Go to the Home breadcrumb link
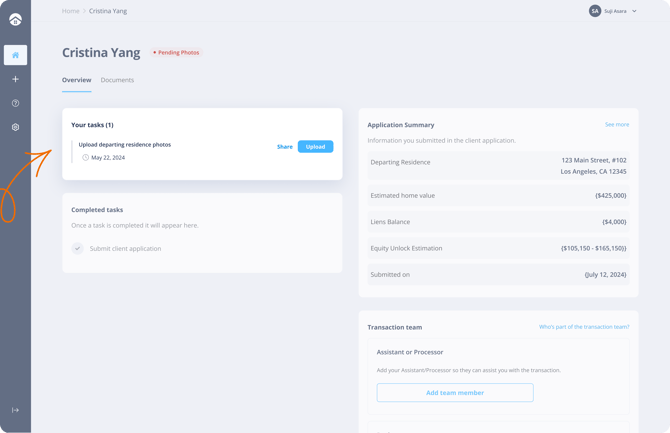 (x=70, y=11)
